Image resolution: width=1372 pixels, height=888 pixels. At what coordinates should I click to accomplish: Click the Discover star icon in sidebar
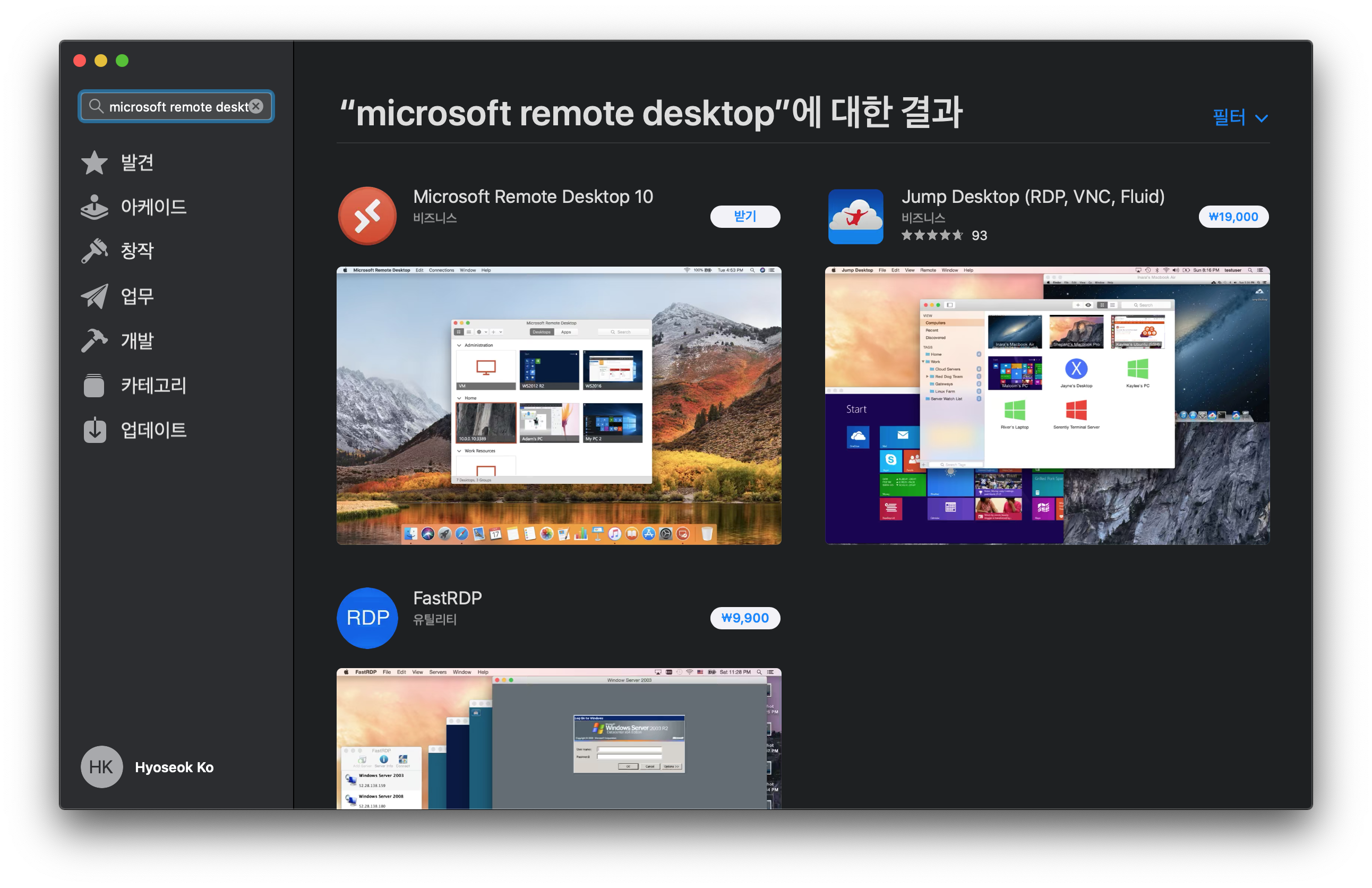tap(94, 163)
